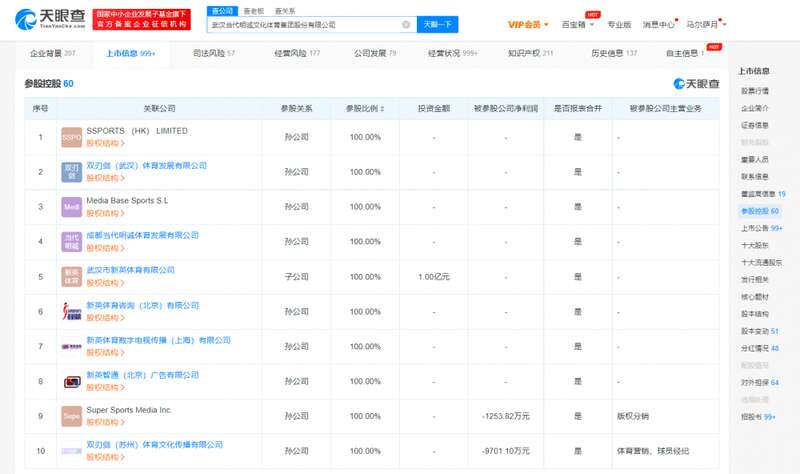Expand 股权结构 under 双刃剑(苏州)体育文化传播
The image size is (800, 474).
pyautogui.click(x=105, y=457)
